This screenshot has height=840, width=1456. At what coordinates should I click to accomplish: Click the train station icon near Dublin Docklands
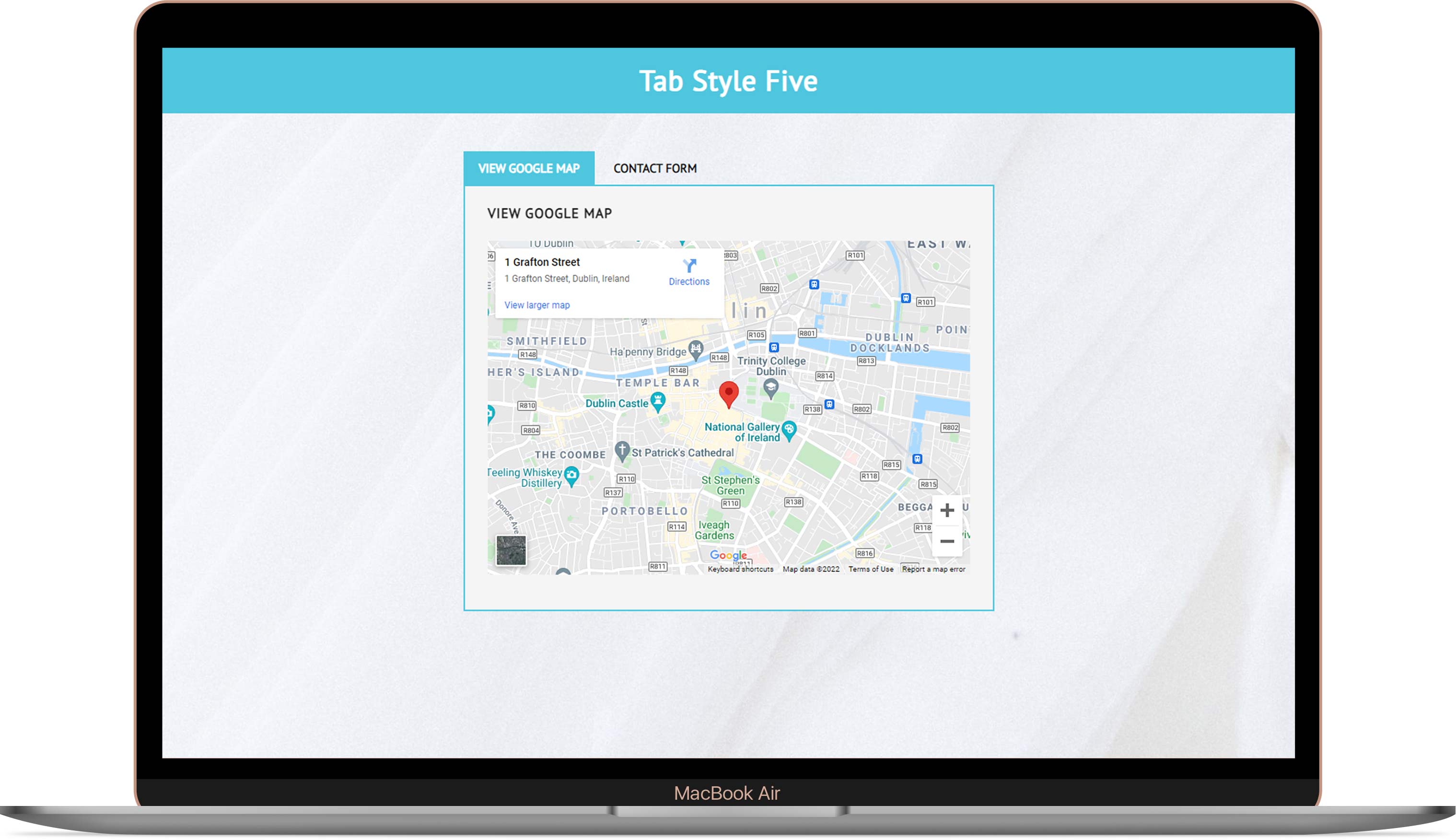[906, 298]
